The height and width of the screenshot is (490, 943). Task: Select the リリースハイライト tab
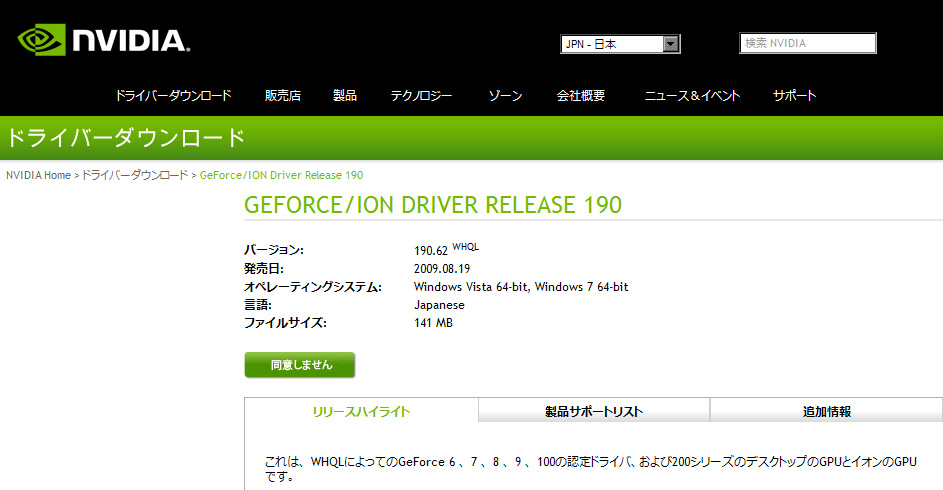[x=361, y=412]
